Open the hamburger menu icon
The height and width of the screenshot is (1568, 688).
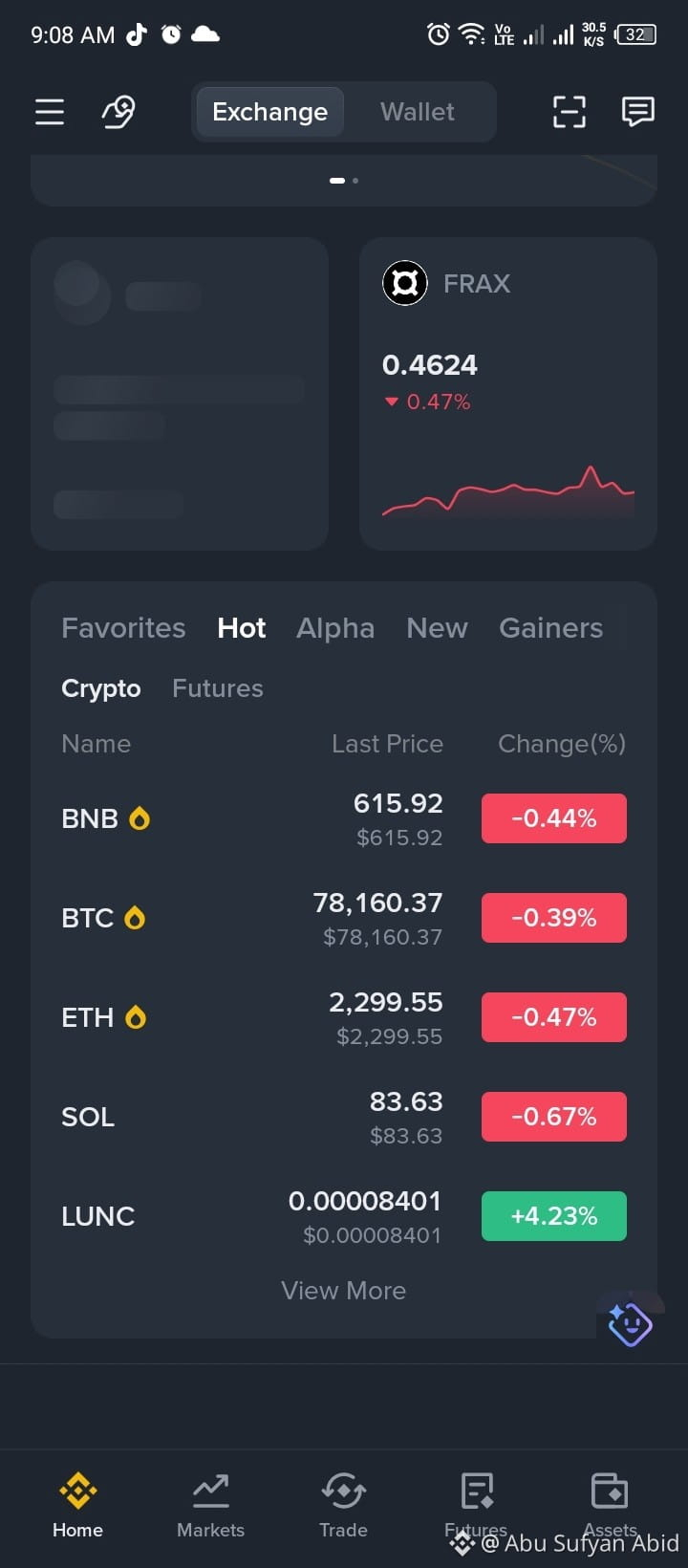[50, 112]
